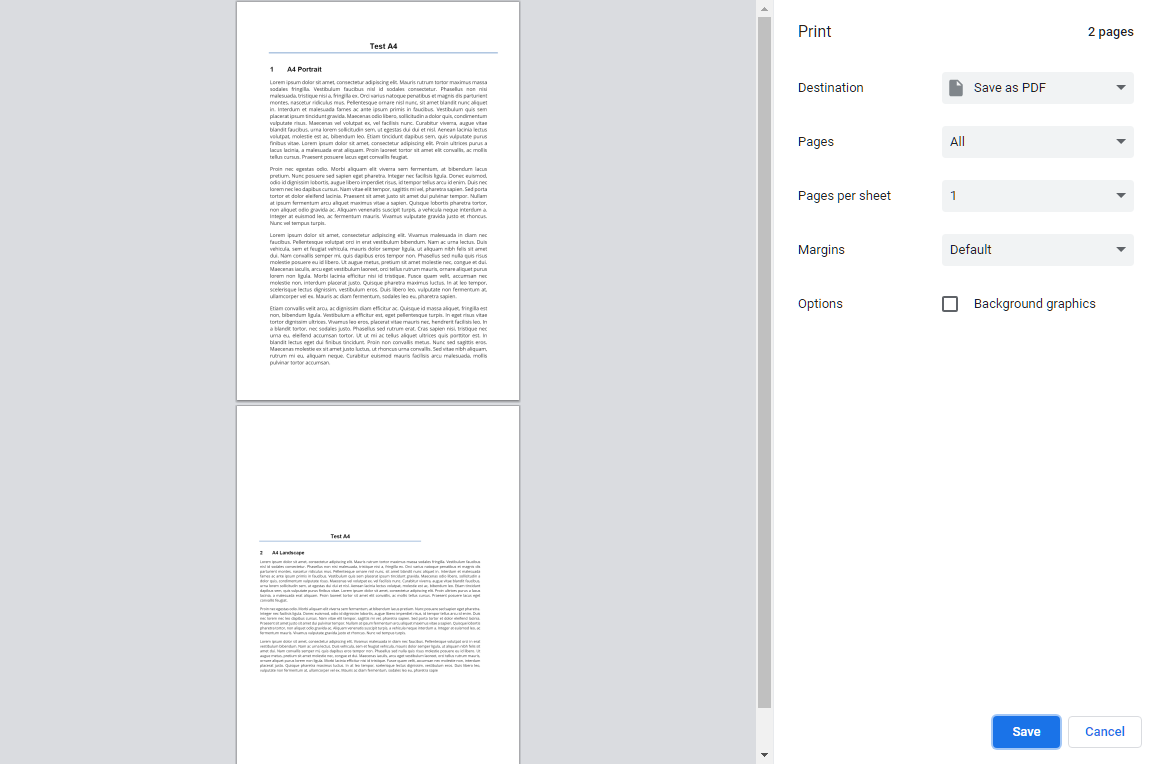Click the scroll down arrow in the preview pane
This screenshot has height=764, width=1158.
tap(764, 753)
